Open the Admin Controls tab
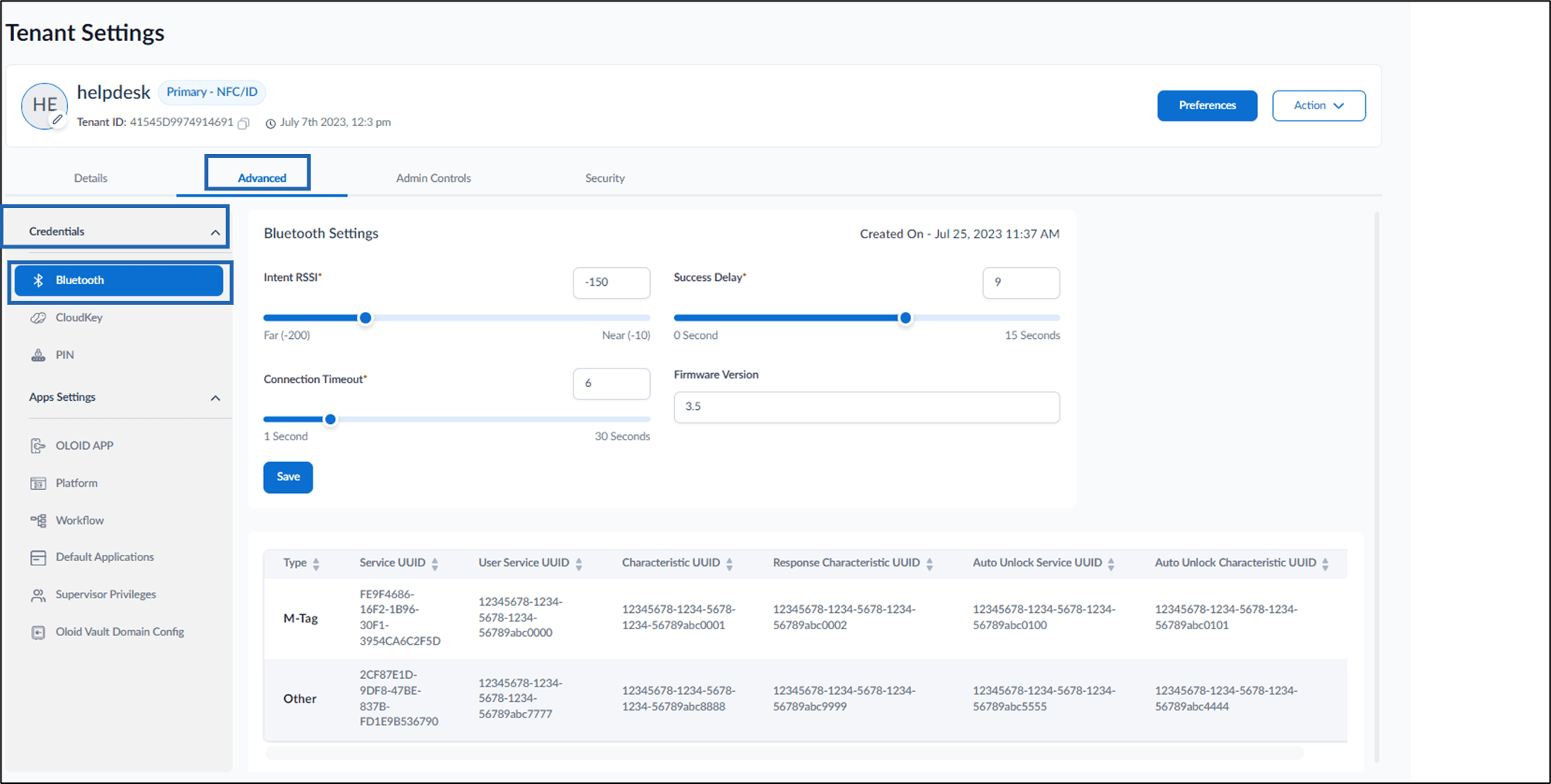This screenshot has height=784, width=1551. (433, 178)
